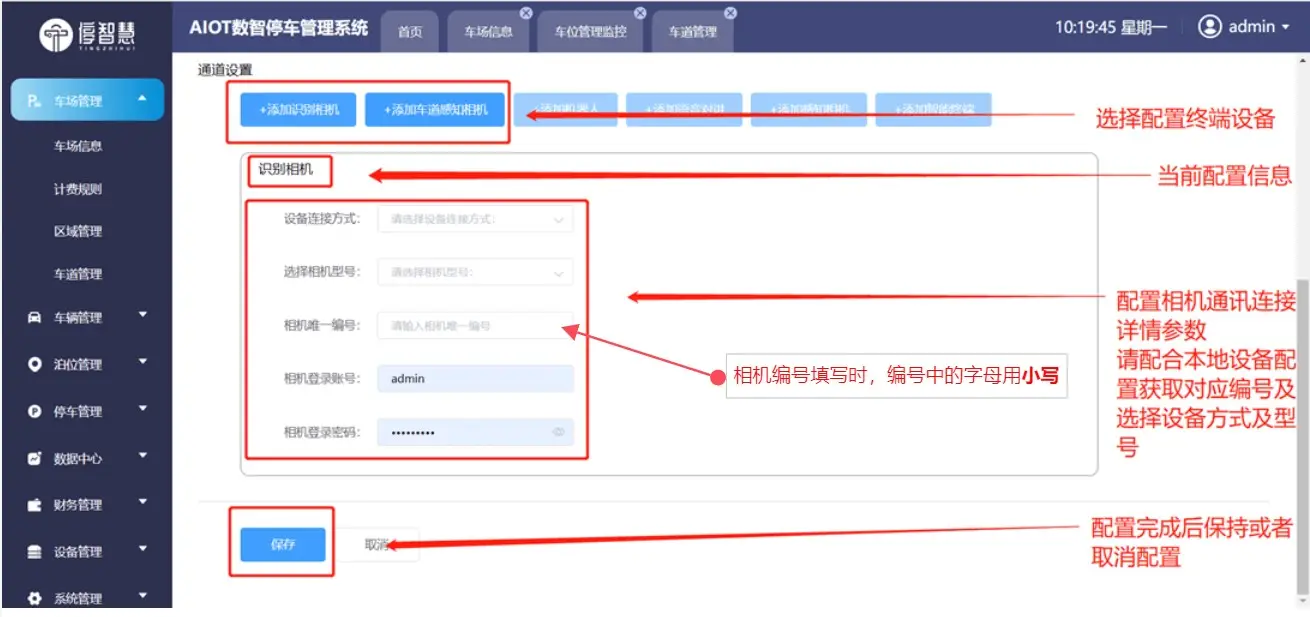
Task: Click the 泊位管理 location pin icon
Action: pyautogui.click(x=33, y=364)
